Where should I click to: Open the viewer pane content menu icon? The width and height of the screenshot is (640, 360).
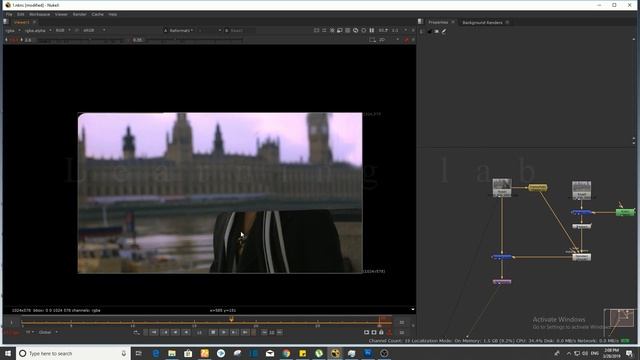(x=6, y=22)
